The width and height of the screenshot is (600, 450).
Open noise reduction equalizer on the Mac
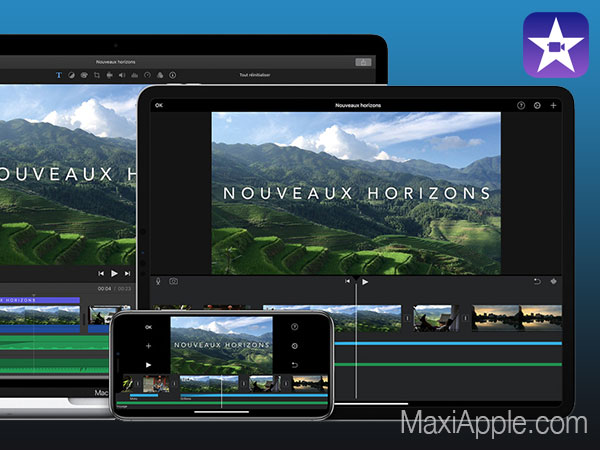pos(135,75)
